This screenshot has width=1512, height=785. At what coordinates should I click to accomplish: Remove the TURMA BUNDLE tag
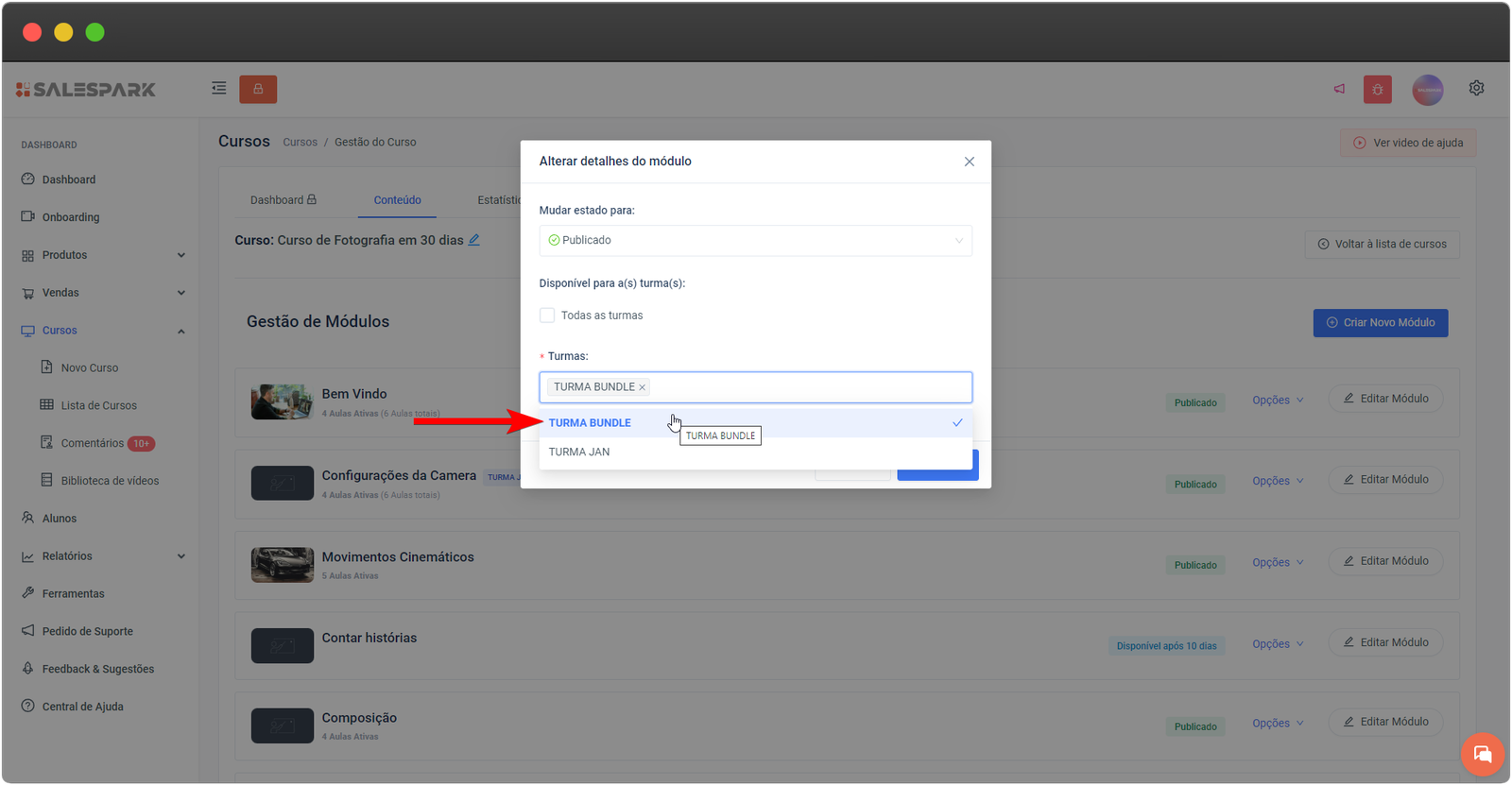pos(642,387)
